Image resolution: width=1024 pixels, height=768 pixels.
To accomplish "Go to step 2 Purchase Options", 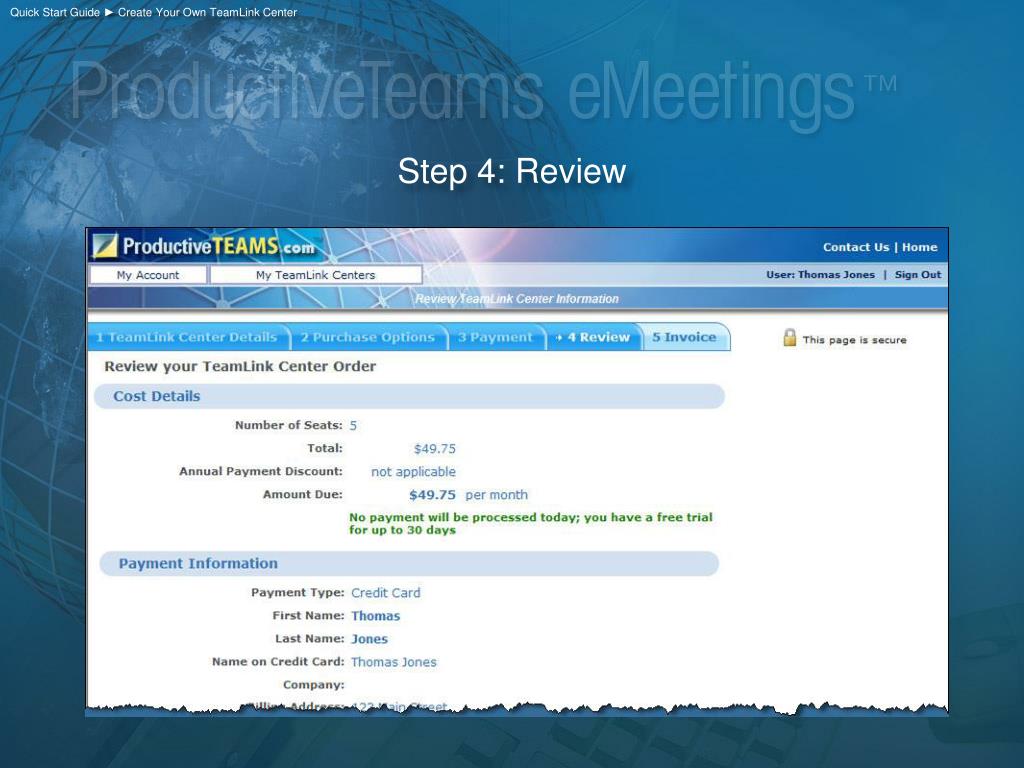I will [368, 337].
